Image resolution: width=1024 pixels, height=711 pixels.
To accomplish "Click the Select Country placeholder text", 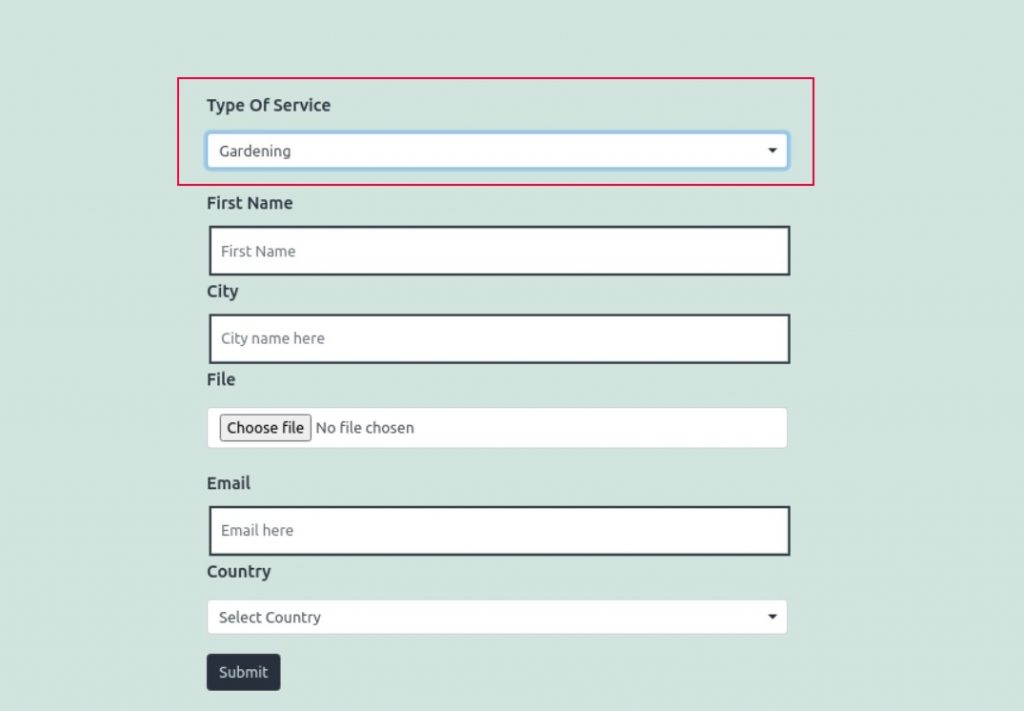I will pyautogui.click(x=268, y=618).
